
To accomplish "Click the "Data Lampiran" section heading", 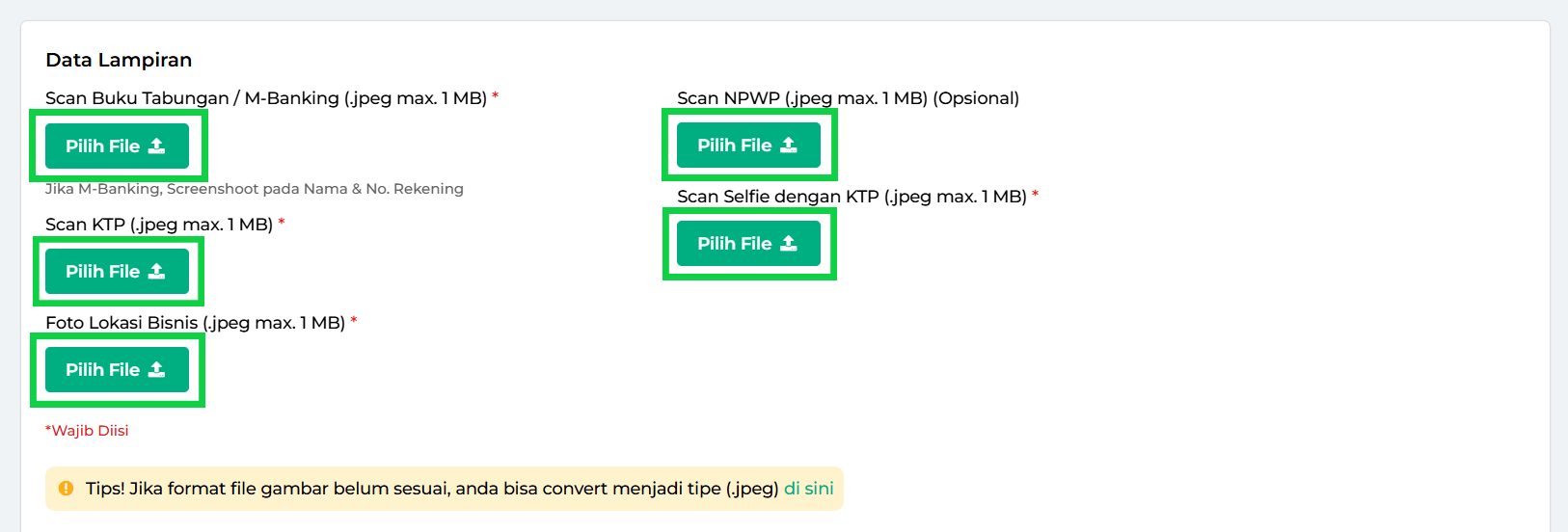I will click(119, 60).
